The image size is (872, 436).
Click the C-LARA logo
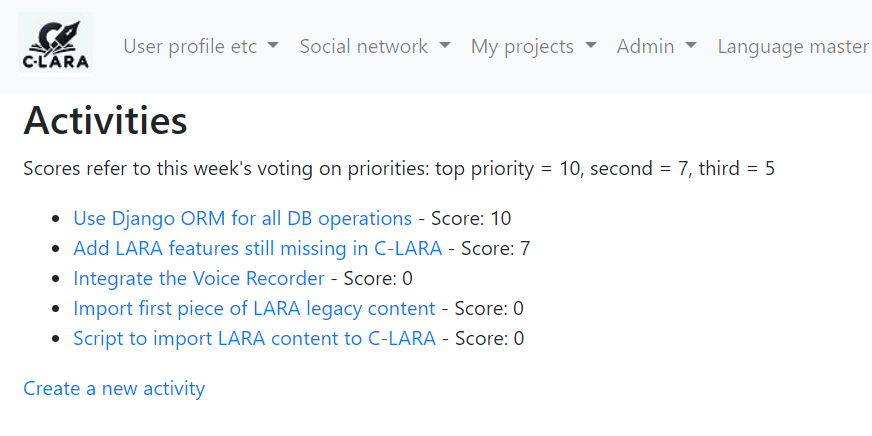[x=56, y=45]
